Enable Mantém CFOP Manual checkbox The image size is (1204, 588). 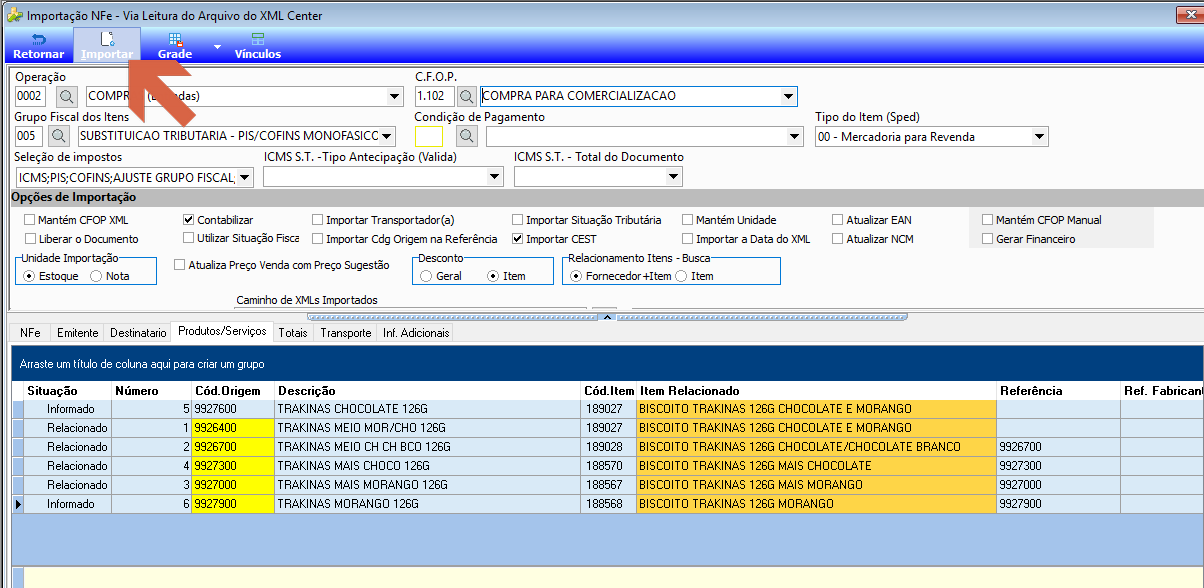(987, 220)
